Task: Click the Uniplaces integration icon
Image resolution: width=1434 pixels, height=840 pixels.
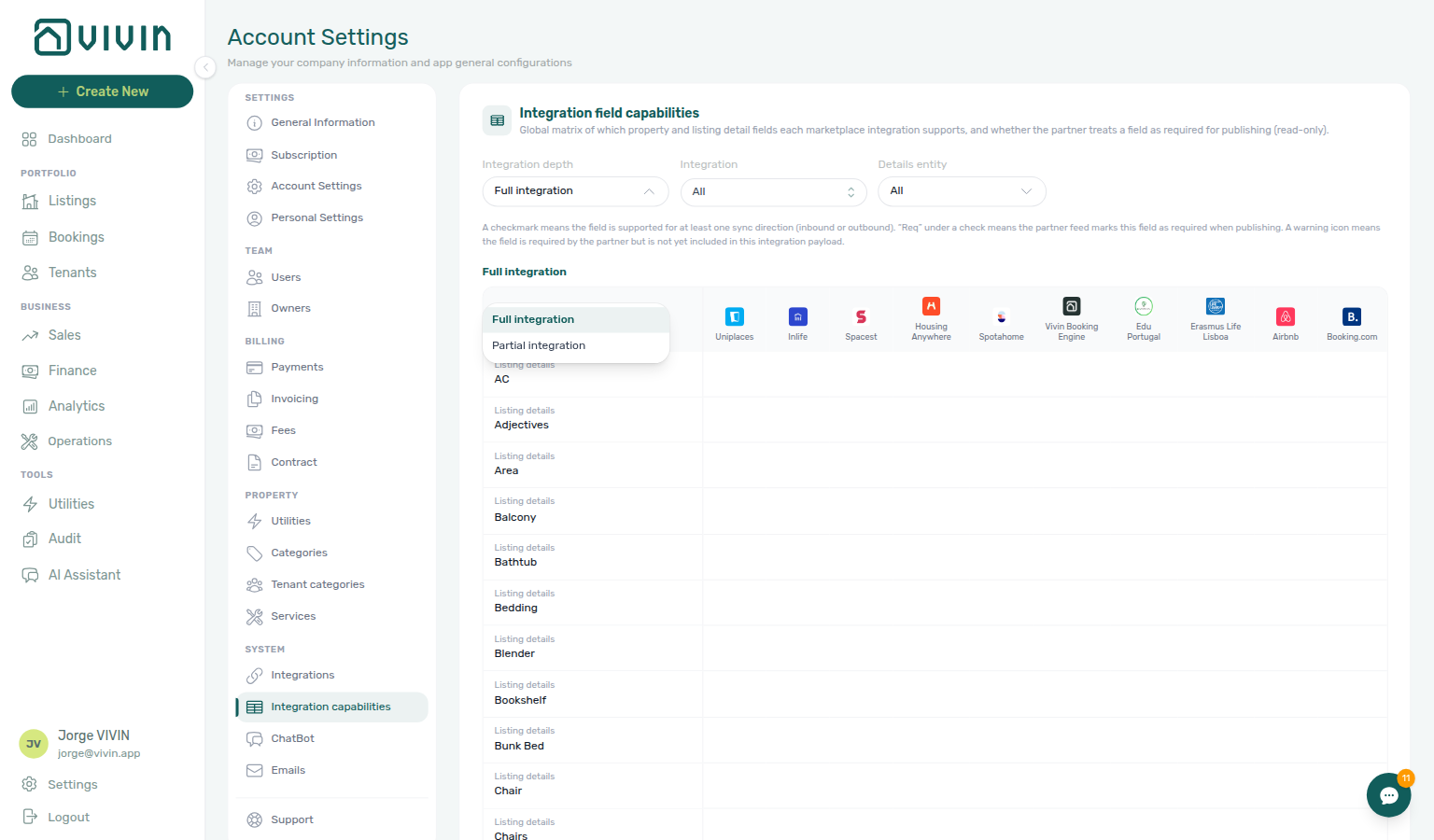Action: [735, 316]
